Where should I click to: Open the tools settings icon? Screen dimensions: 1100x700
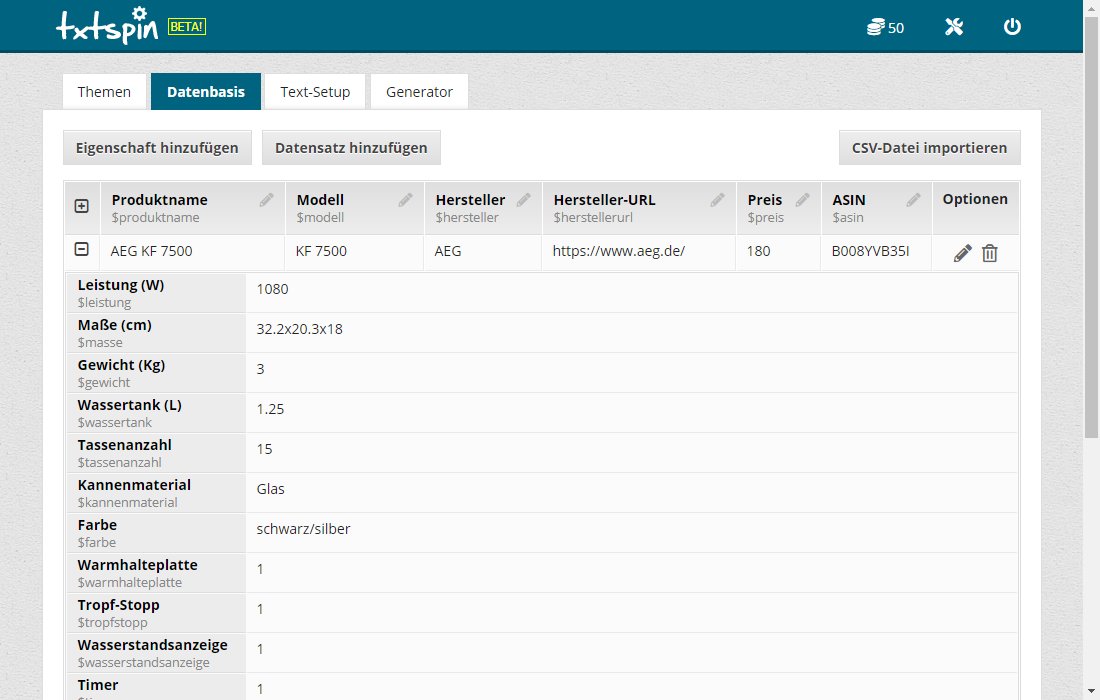coord(953,27)
